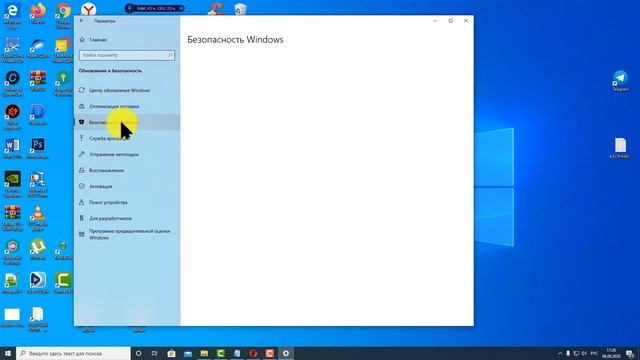Image resolution: width=640 pixels, height=360 pixels.
Task: Open Cortana circle on taskbar
Action: click(x=138, y=353)
